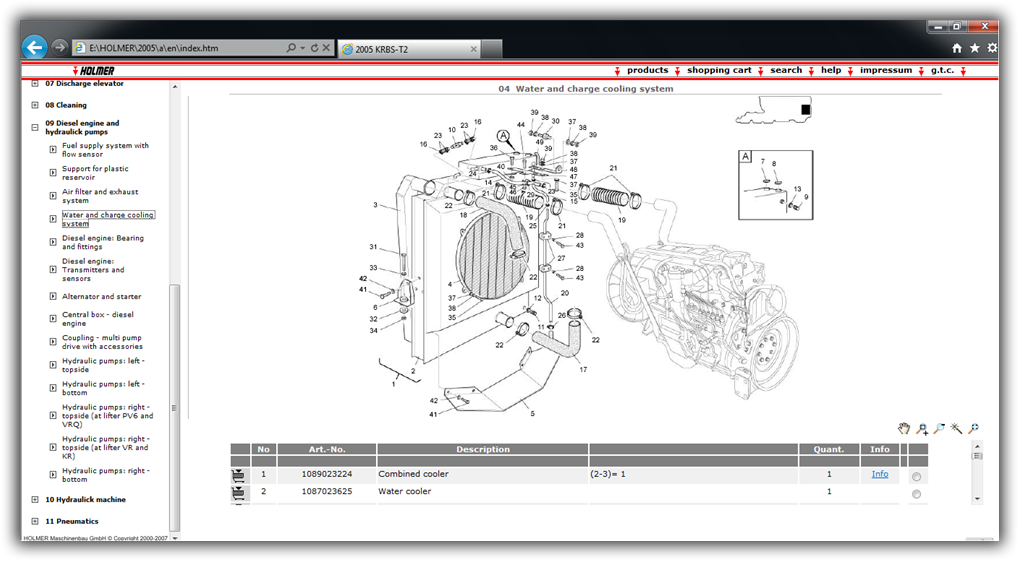Click parts table scrollbar down arrow

(x=977, y=498)
